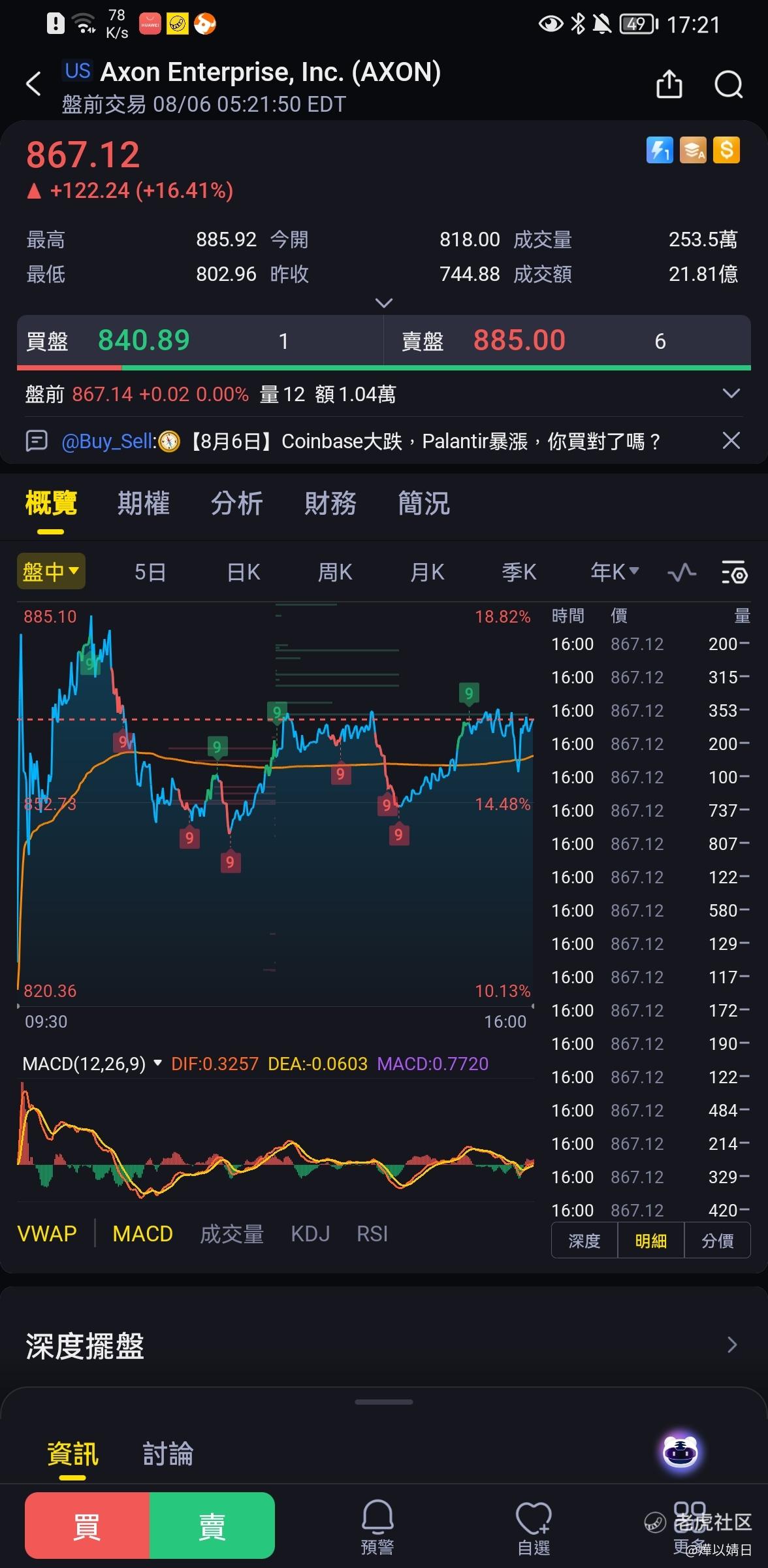Tap the yellow dollar sign badge
Viewport: 768px width, 1568px height.
[726, 150]
